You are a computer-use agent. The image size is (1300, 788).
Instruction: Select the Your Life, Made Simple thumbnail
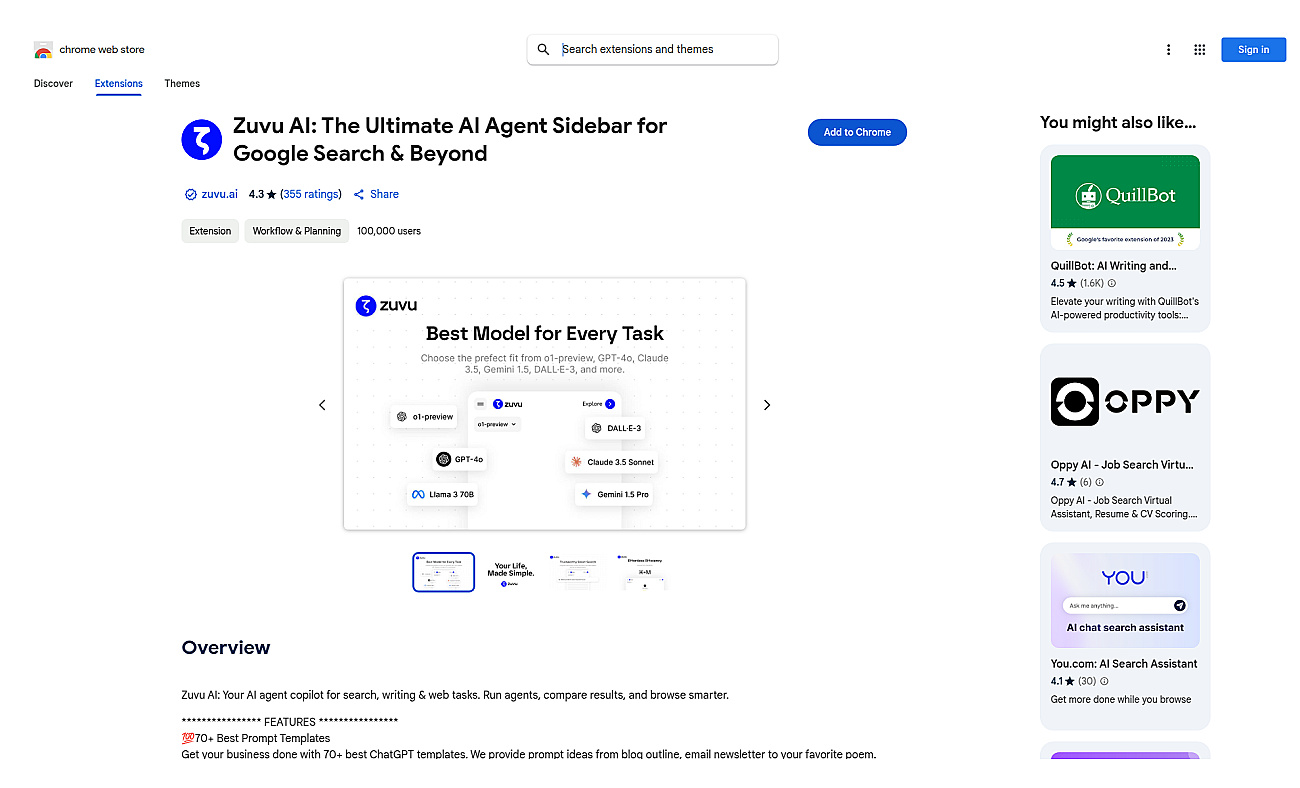tap(511, 572)
